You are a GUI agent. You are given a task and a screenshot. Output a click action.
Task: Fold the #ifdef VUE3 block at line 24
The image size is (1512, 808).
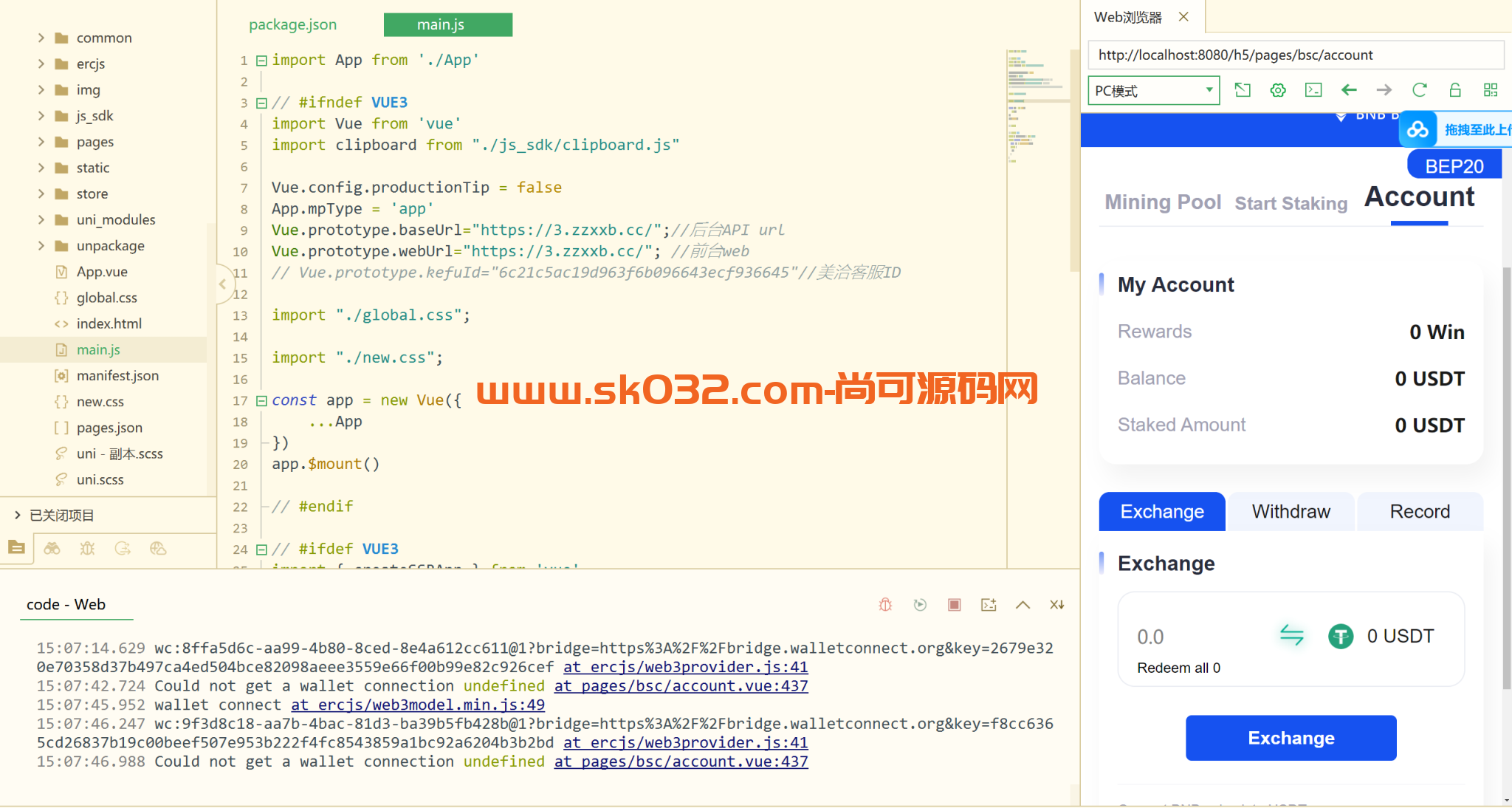pyautogui.click(x=261, y=549)
